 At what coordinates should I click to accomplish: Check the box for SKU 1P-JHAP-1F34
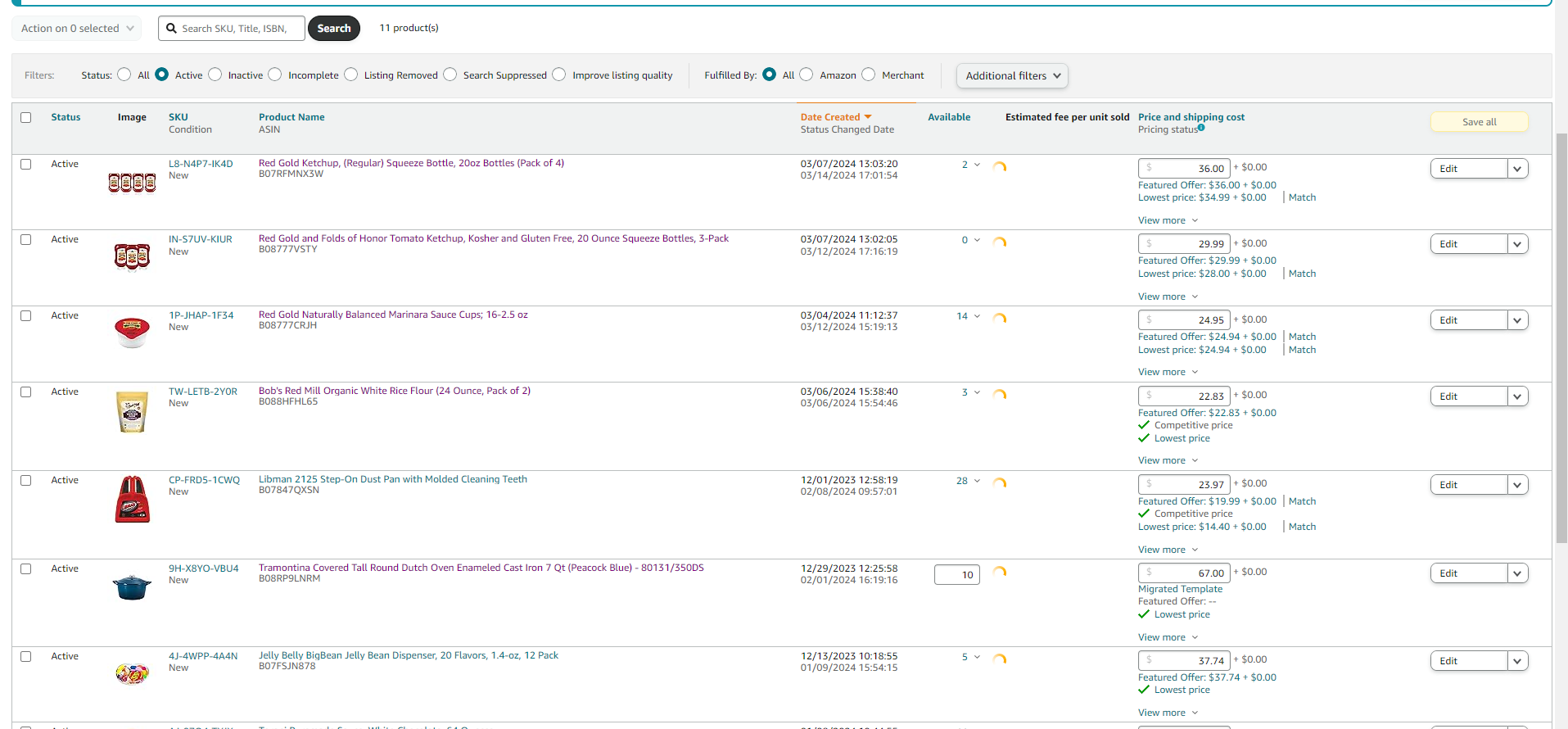[26, 315]
